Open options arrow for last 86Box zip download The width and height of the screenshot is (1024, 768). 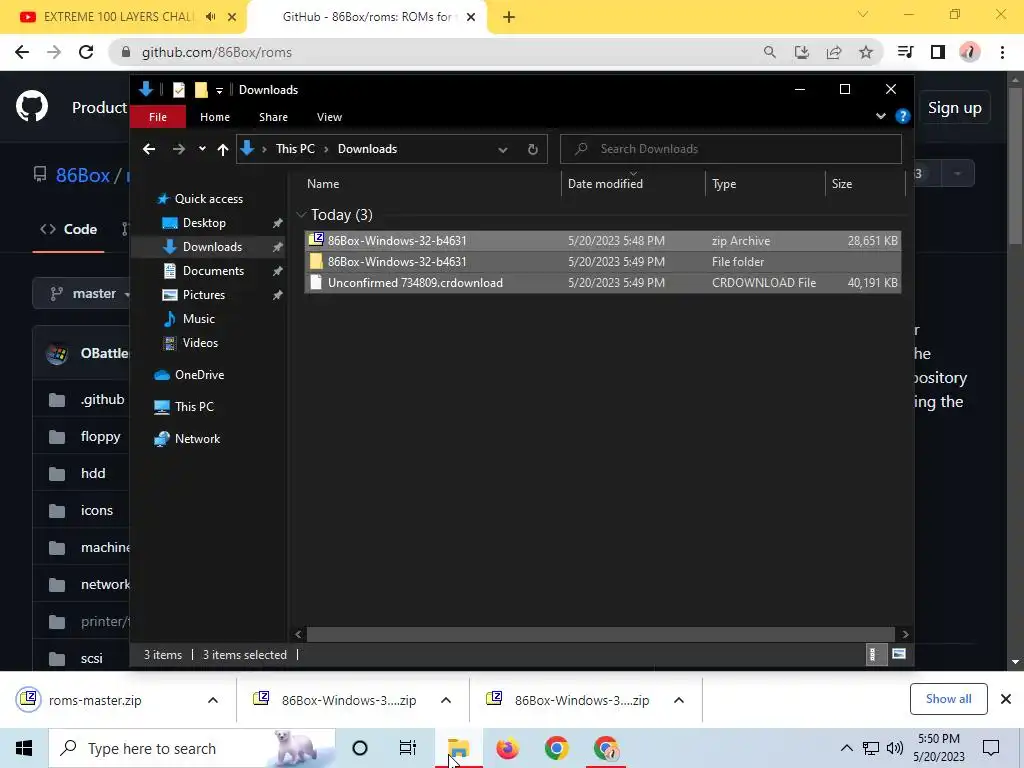click(679, 700)
